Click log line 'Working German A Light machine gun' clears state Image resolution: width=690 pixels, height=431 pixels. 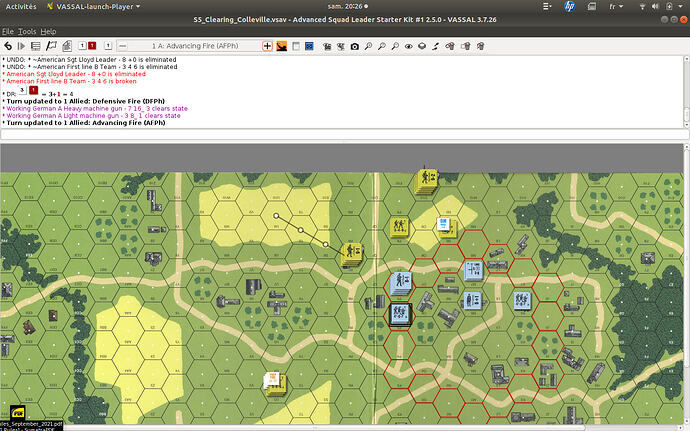(x=93, y=115)
